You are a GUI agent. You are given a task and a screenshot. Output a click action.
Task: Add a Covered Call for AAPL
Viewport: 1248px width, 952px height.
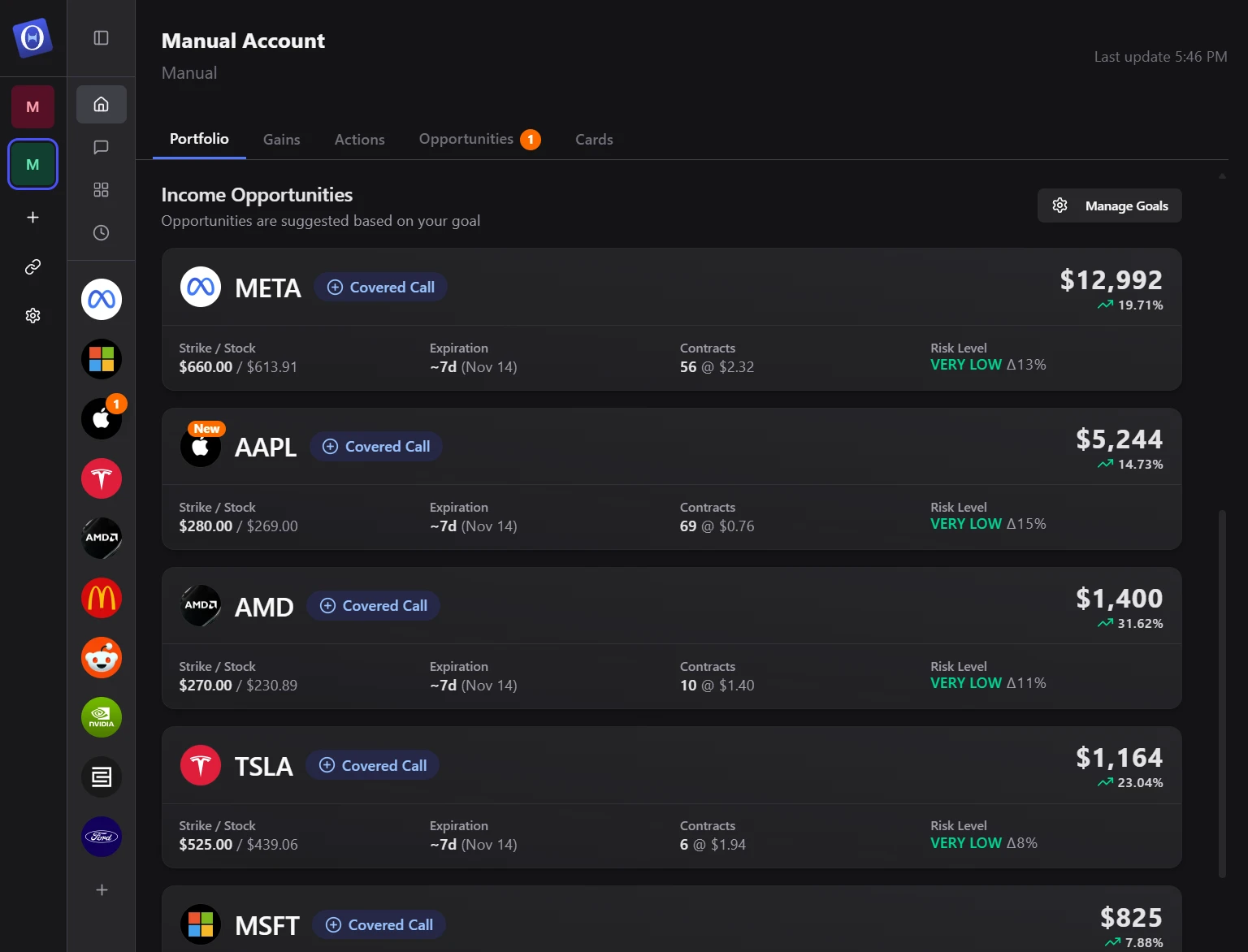376,446
